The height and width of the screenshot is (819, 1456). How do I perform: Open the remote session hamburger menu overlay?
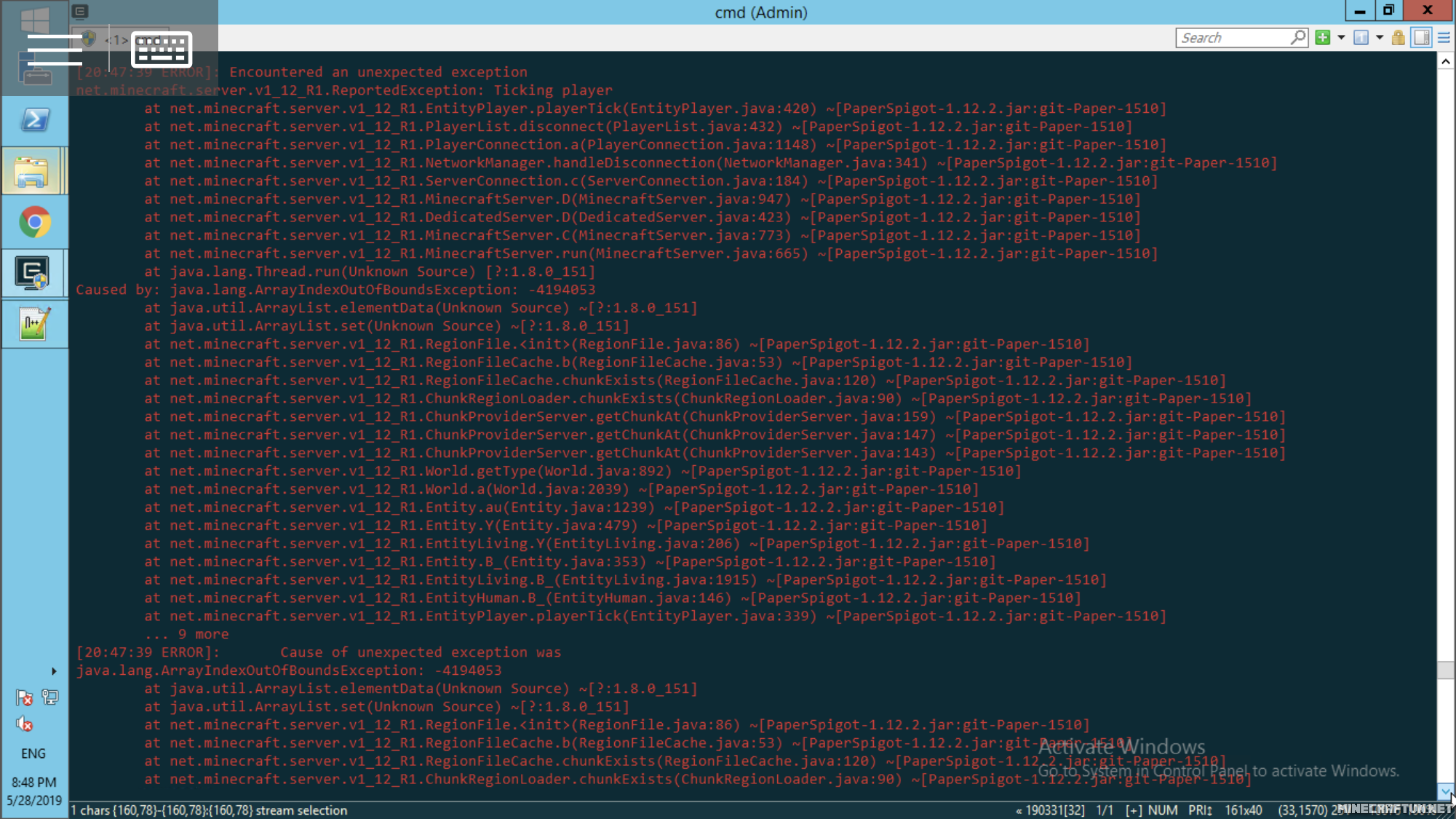point(55,50)
